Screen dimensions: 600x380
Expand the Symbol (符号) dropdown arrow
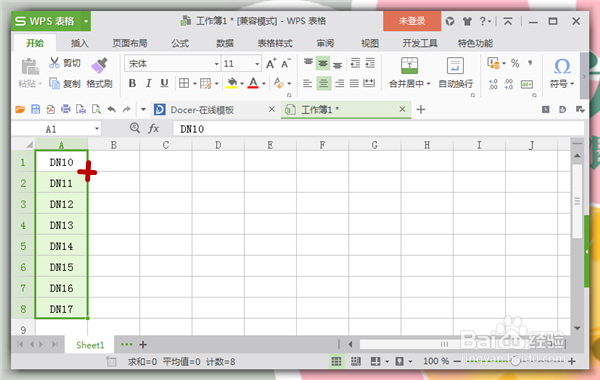point(572,83)
